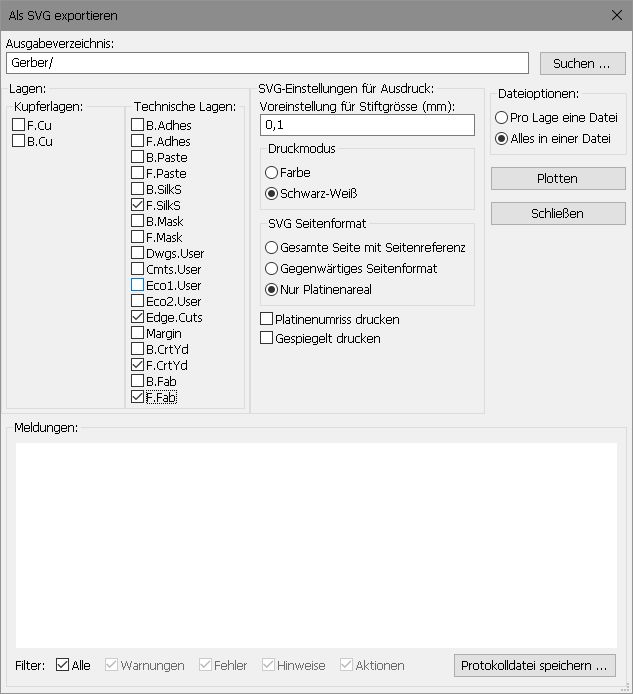Toggle the Eco2.User layer checkbox
633x694 pixels.
coord(138,301)
